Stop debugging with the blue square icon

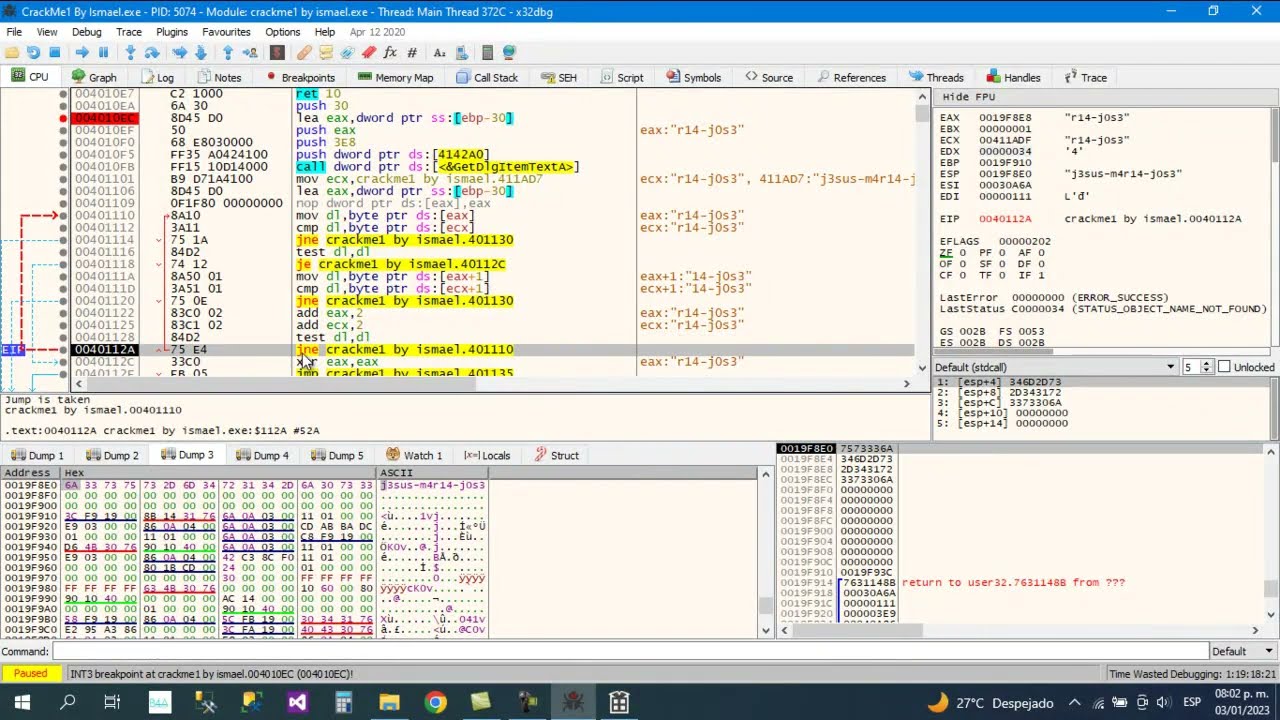tap(55, 52)
